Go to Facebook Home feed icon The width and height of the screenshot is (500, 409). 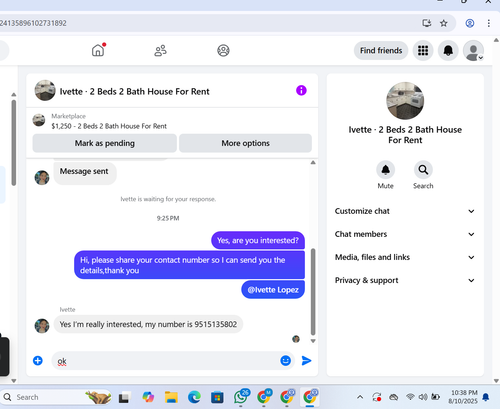98,50
